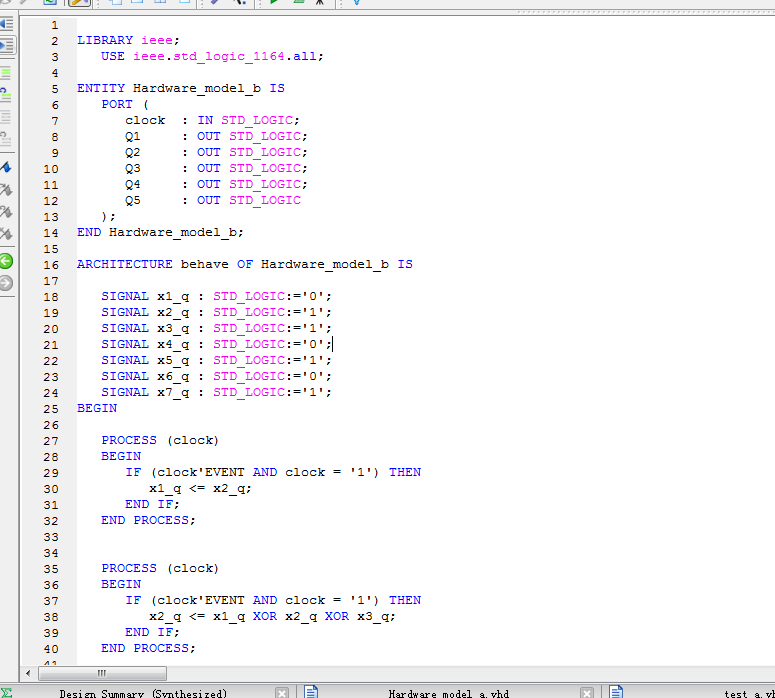Screen dimensions: 775x698
Task: Open the Hardware_model_a.vhd tab
Action: click(x=448, y=693)
